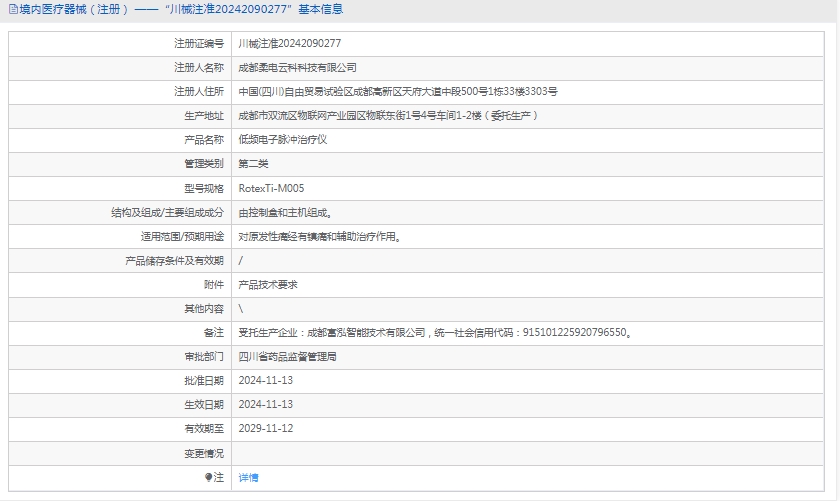Click the empty 变更情况 value cell

[x=530, y=453]
